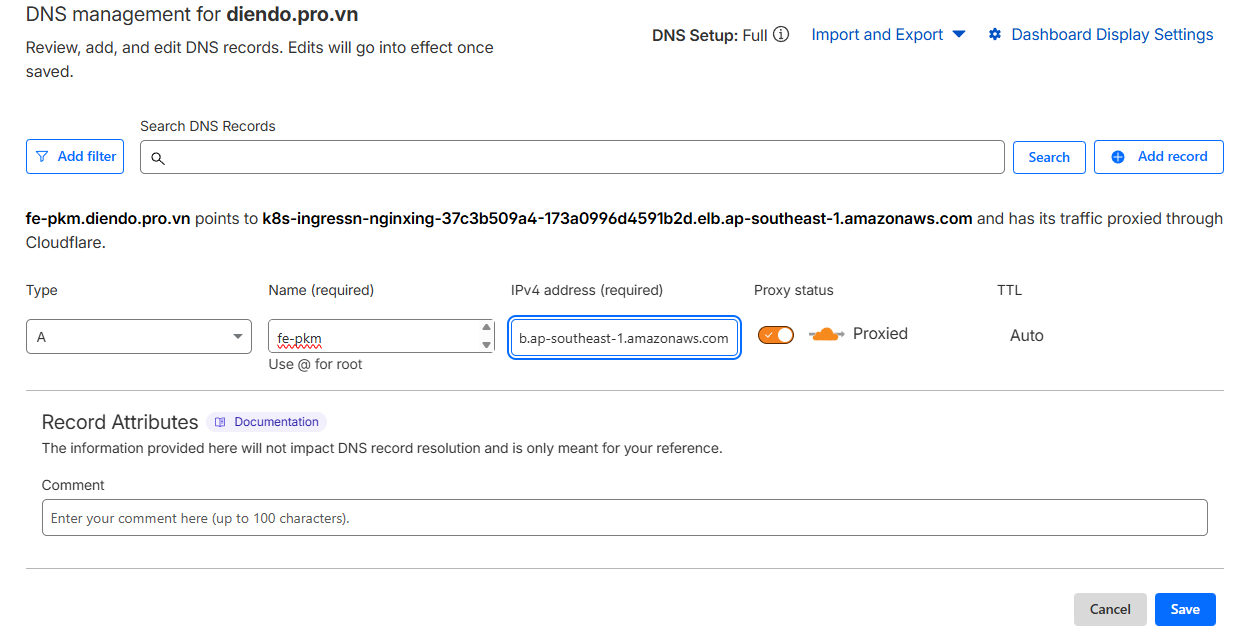
Task: Click the IPv4 address input field
Action: (624, 338)
